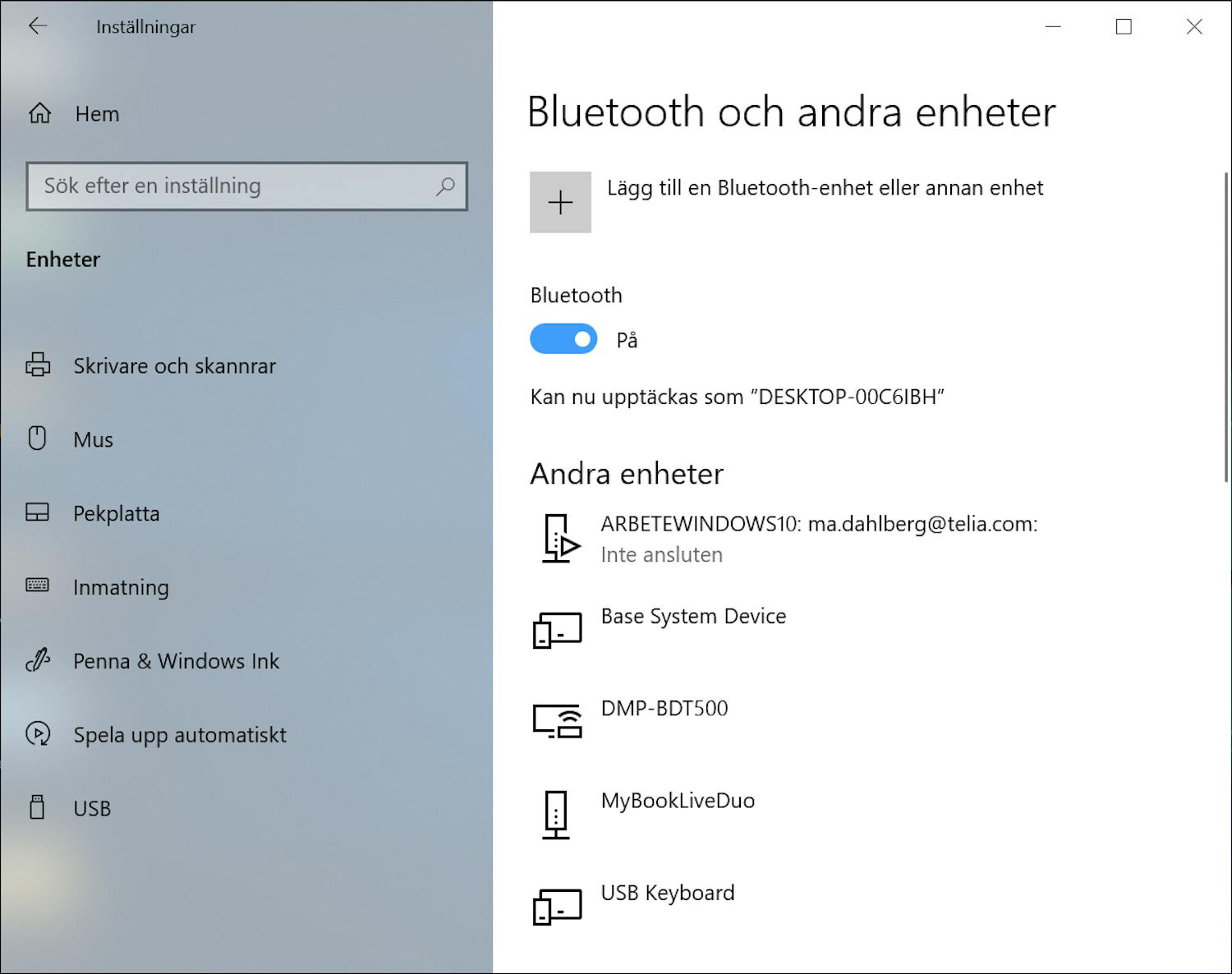Turn off the Bluetooth toggle
The height and width of the screenshot is (974, 1232).
click(563, 338)
